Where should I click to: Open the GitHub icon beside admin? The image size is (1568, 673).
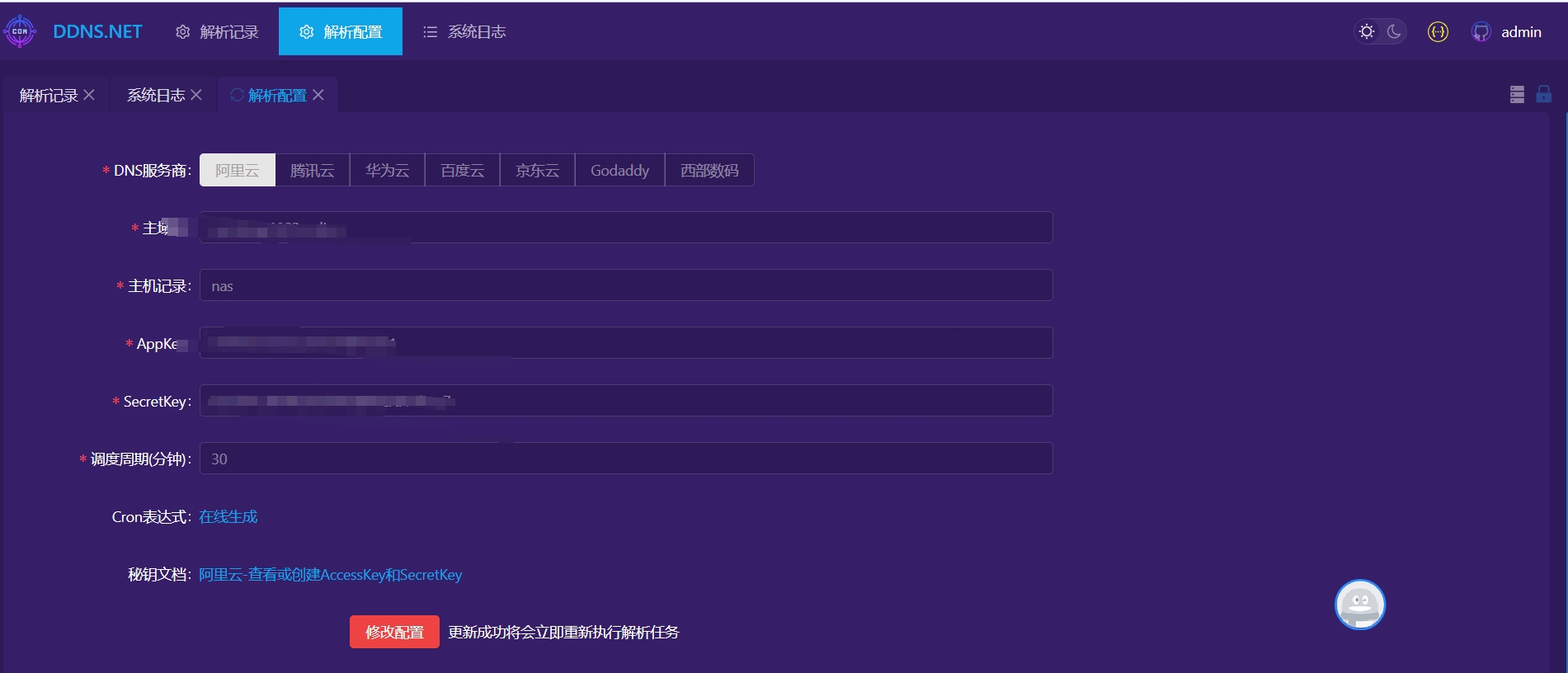tap(1481, 31)
